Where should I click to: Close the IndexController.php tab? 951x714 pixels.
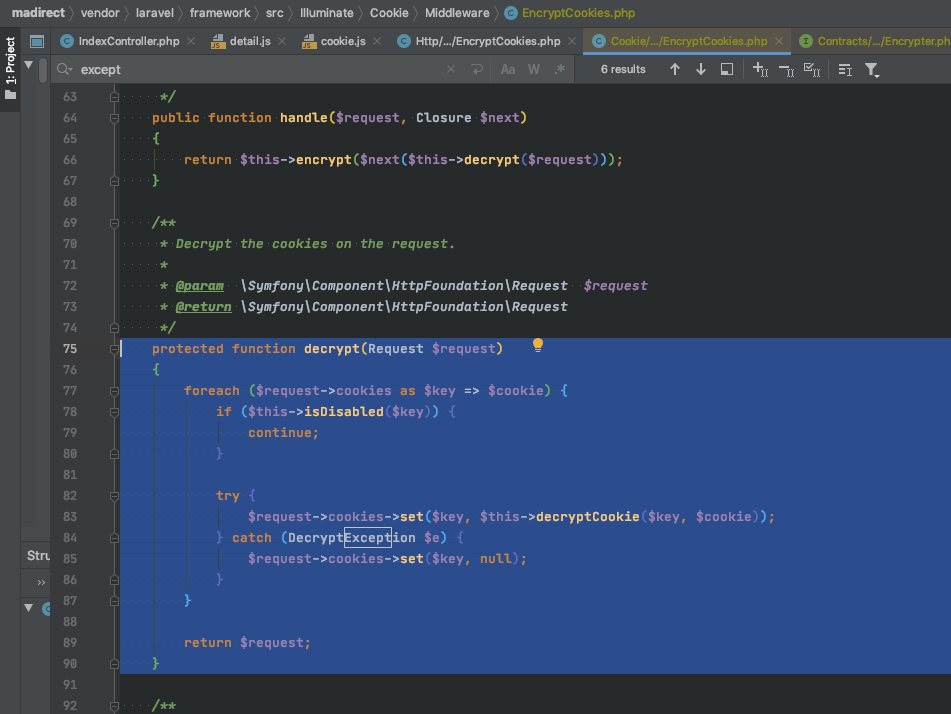tap(191, 41)
